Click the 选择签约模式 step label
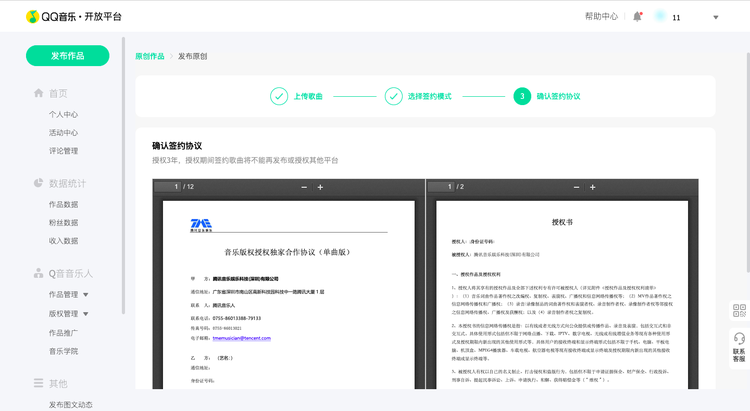The image size is (750, 411). pos(430,96)
